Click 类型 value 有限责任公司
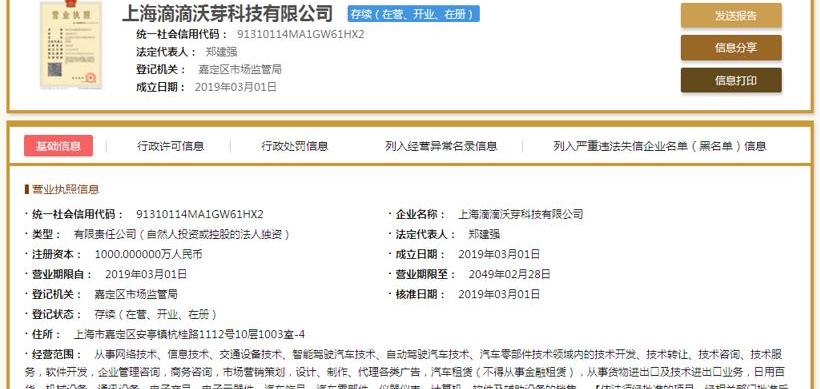 point(182,234)
